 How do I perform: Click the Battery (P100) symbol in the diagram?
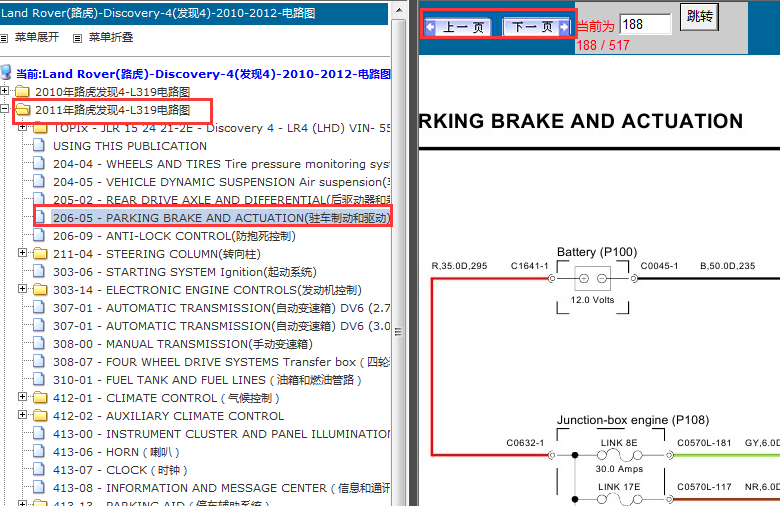tap(592, 279)
